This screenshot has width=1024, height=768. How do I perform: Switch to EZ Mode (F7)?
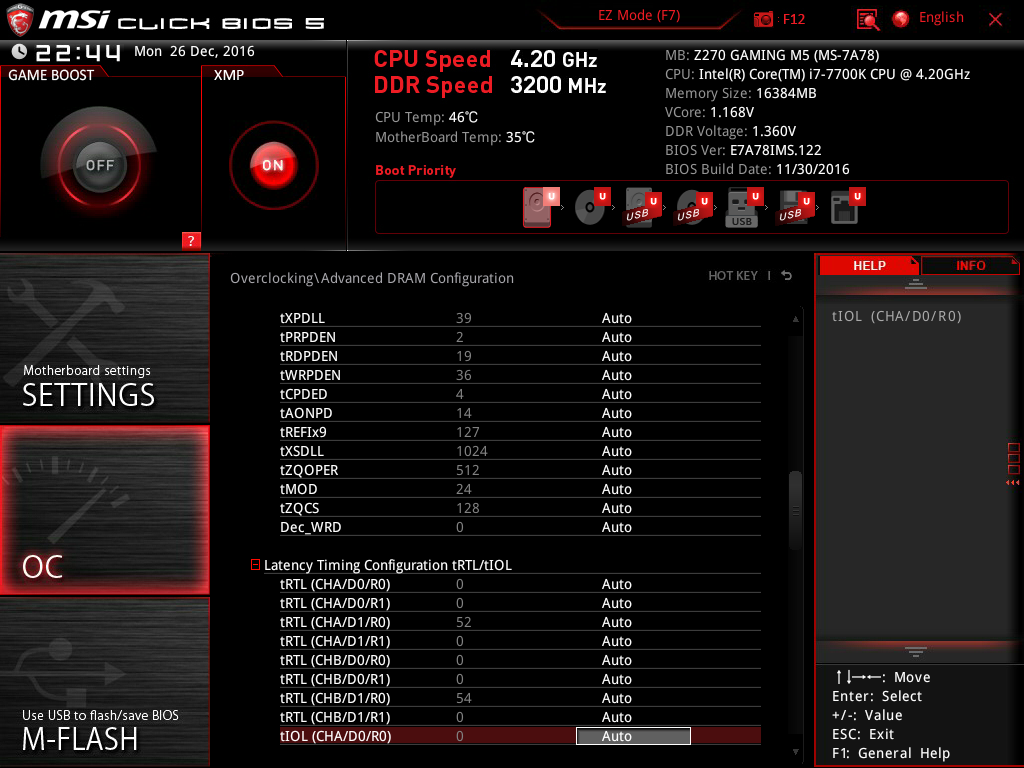pos(639,15)
